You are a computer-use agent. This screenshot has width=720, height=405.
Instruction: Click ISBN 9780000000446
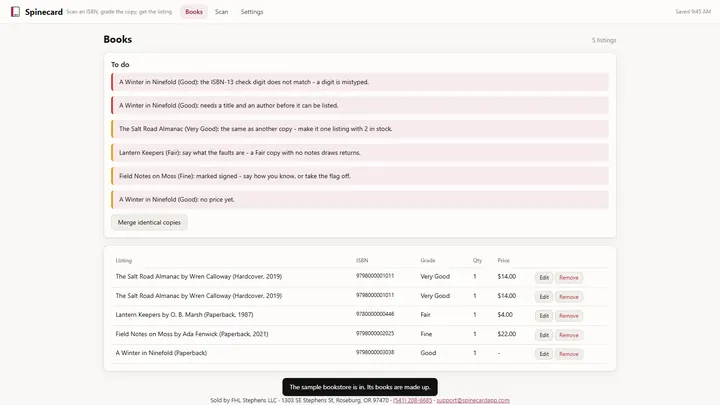[375, 314]
